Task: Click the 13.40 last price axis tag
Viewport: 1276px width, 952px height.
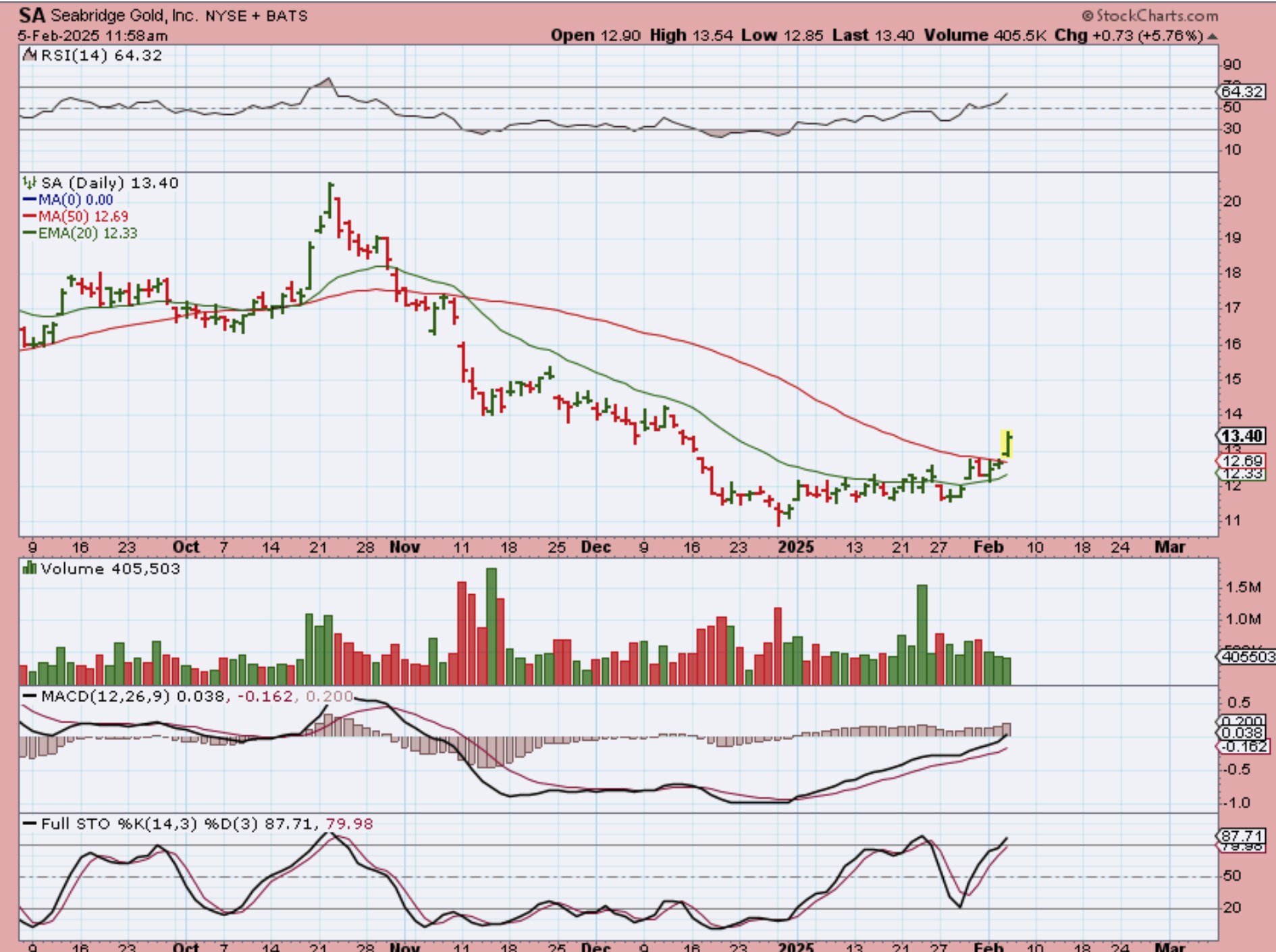Action: click(x=1241, y=436)
